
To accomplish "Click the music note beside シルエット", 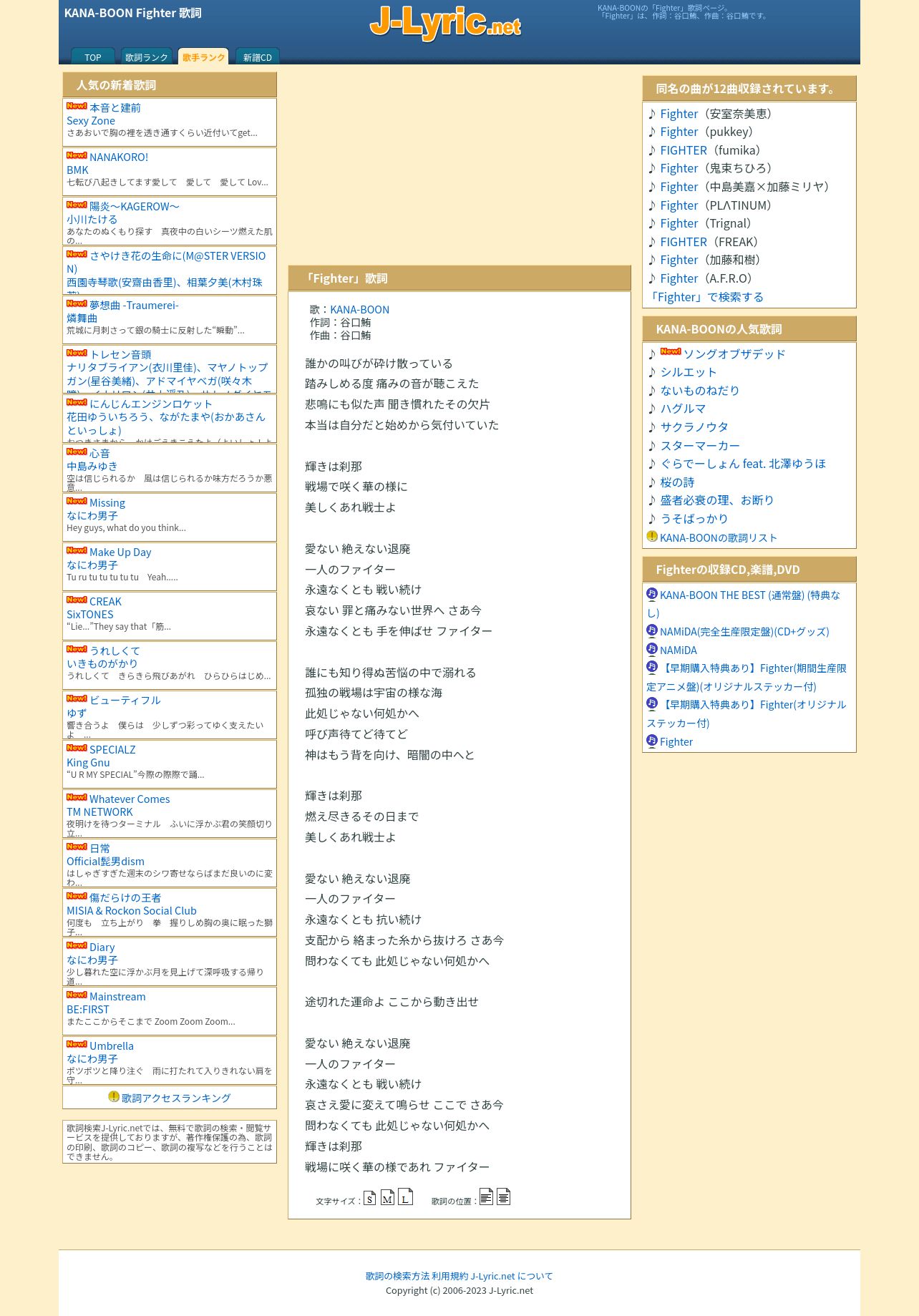I will coord(652,372).
